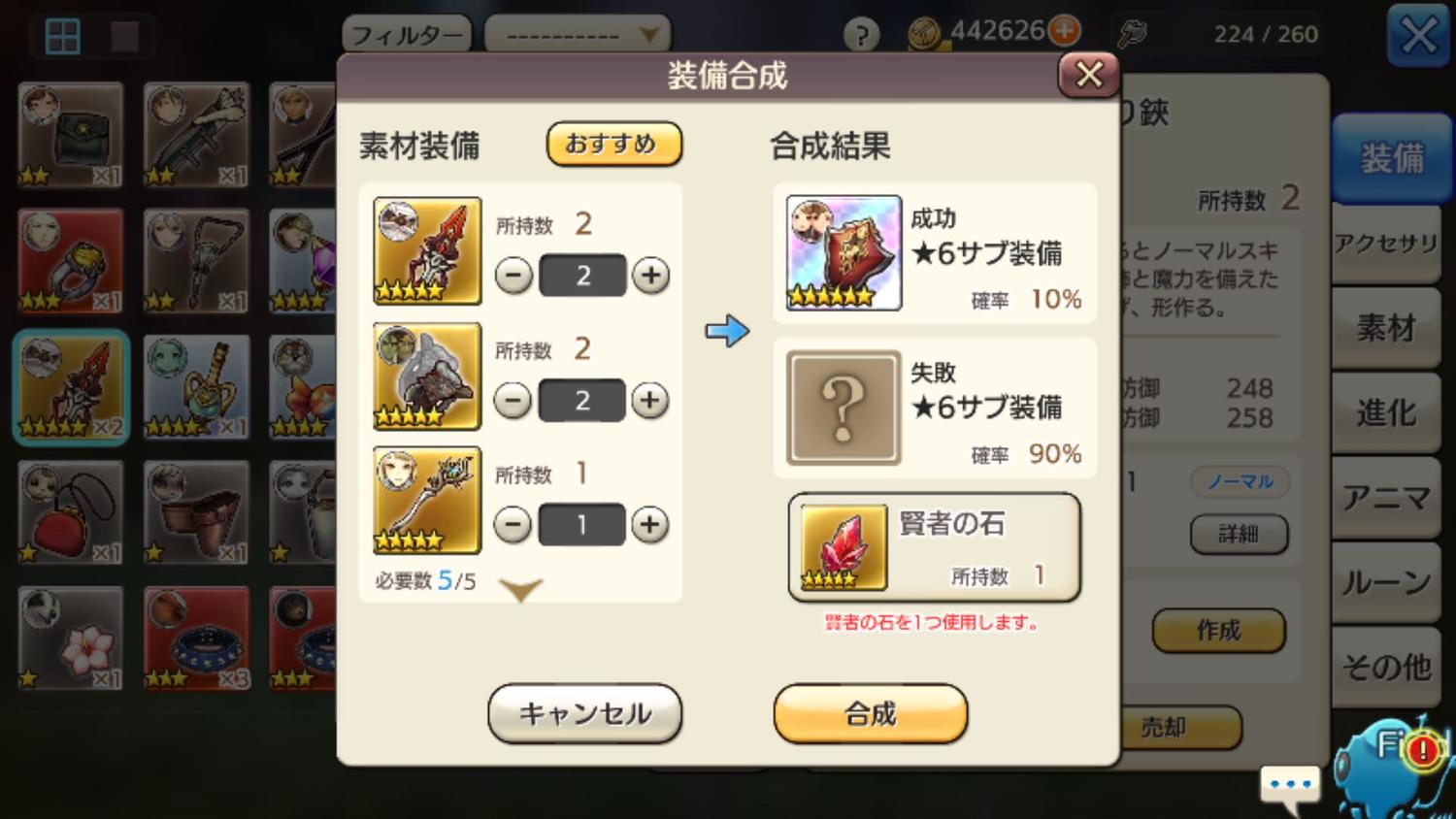Switch to the ルーン tab
This screenshot has height=819, width=1456.
tap(1385, 582)
